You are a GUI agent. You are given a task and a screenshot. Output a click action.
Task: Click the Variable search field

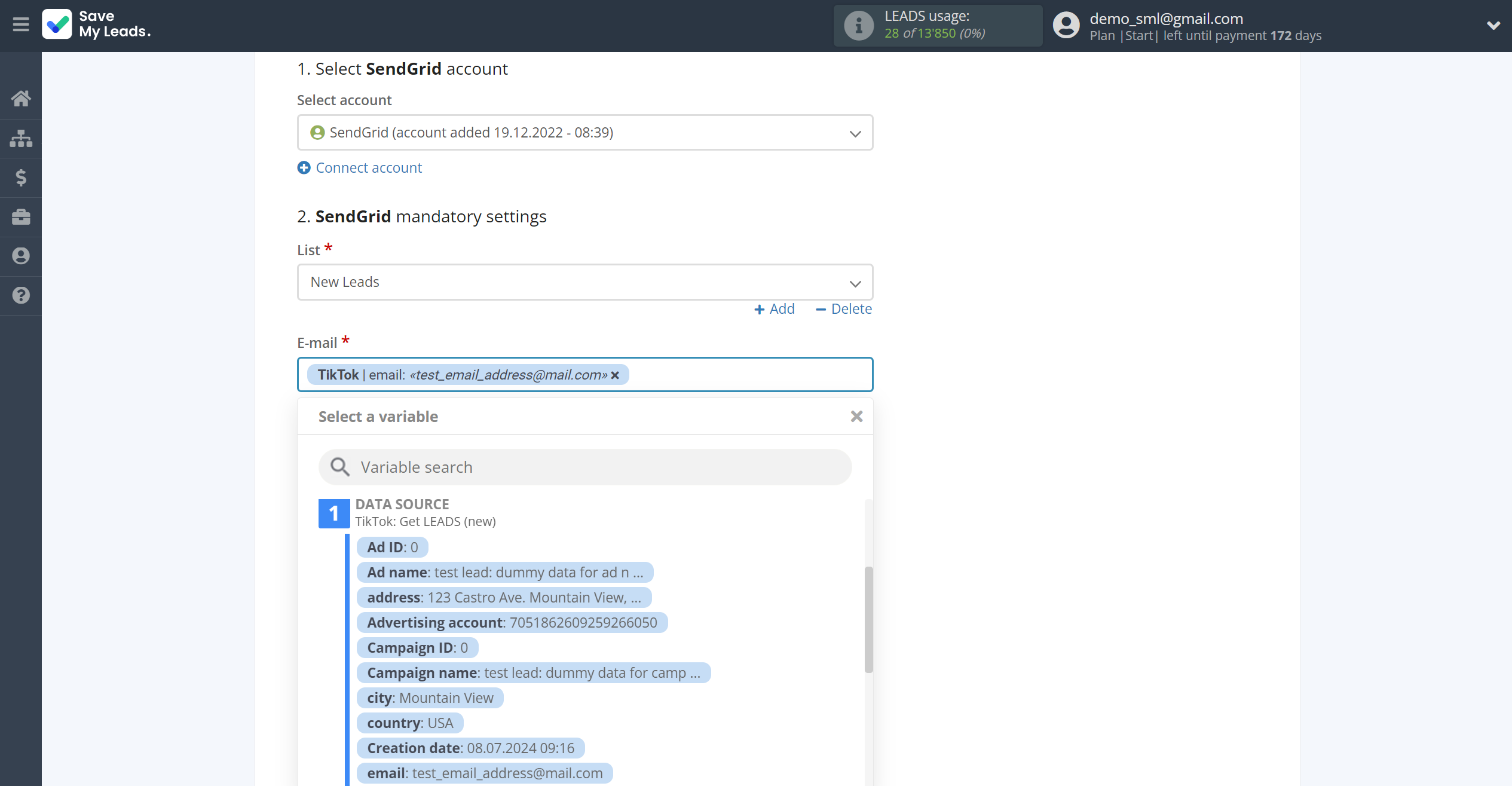coord(585,467)
